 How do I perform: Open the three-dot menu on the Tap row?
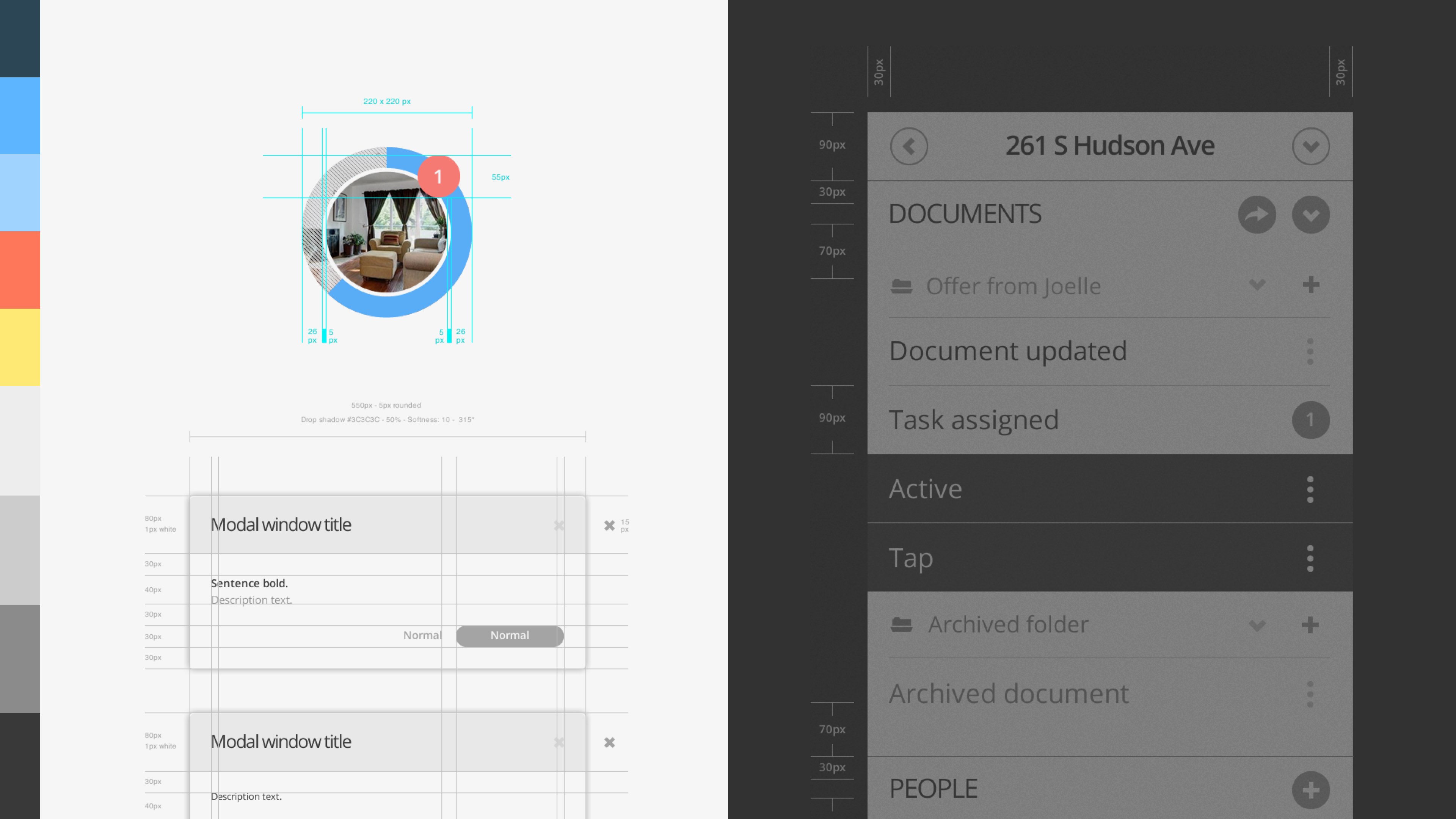1310,559
